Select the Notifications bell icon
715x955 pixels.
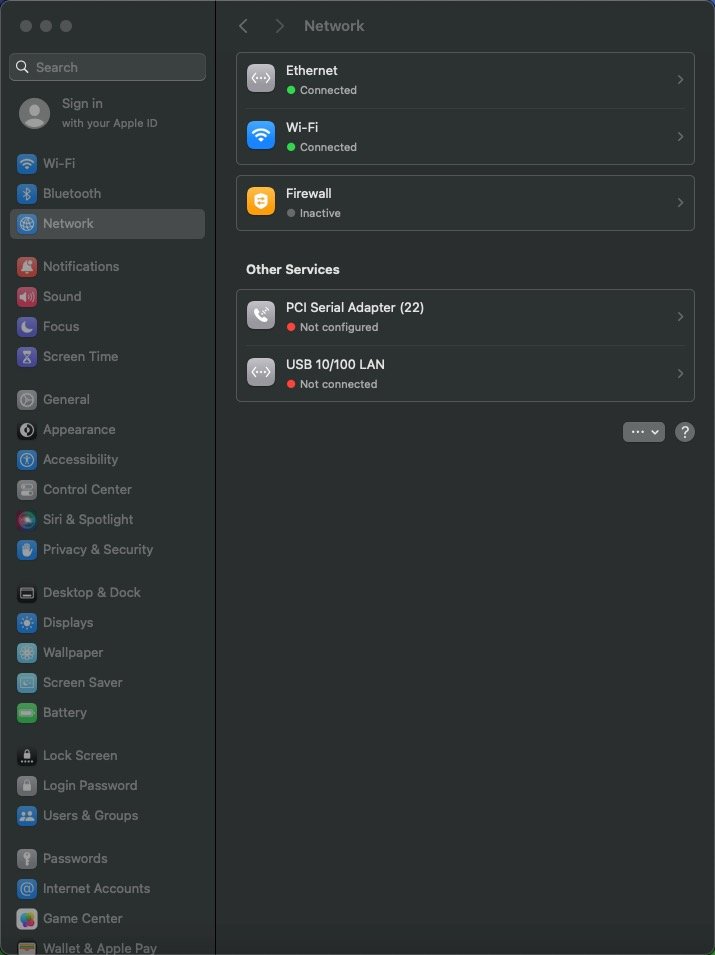[27, 266]
